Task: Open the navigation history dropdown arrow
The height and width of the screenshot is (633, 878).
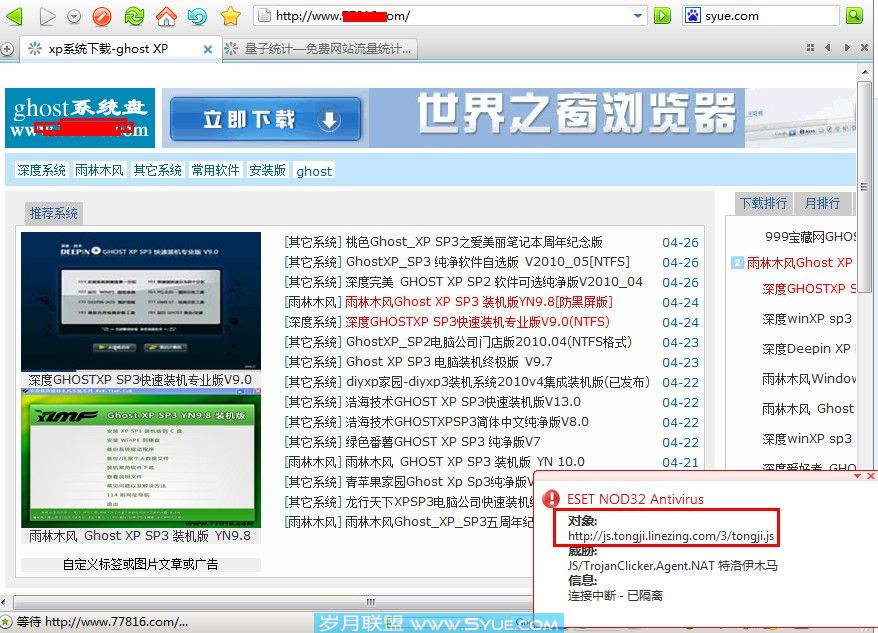Action: [x=74, y=17]
